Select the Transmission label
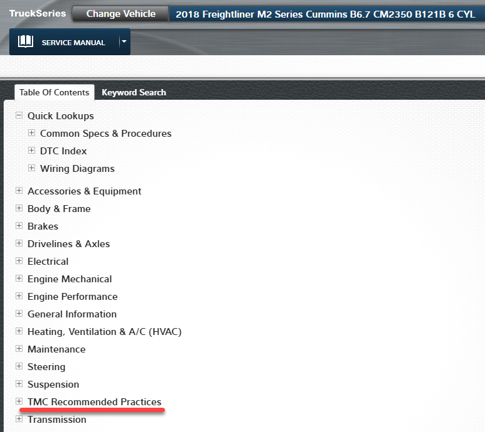485x432 pixels. (57, 420)
